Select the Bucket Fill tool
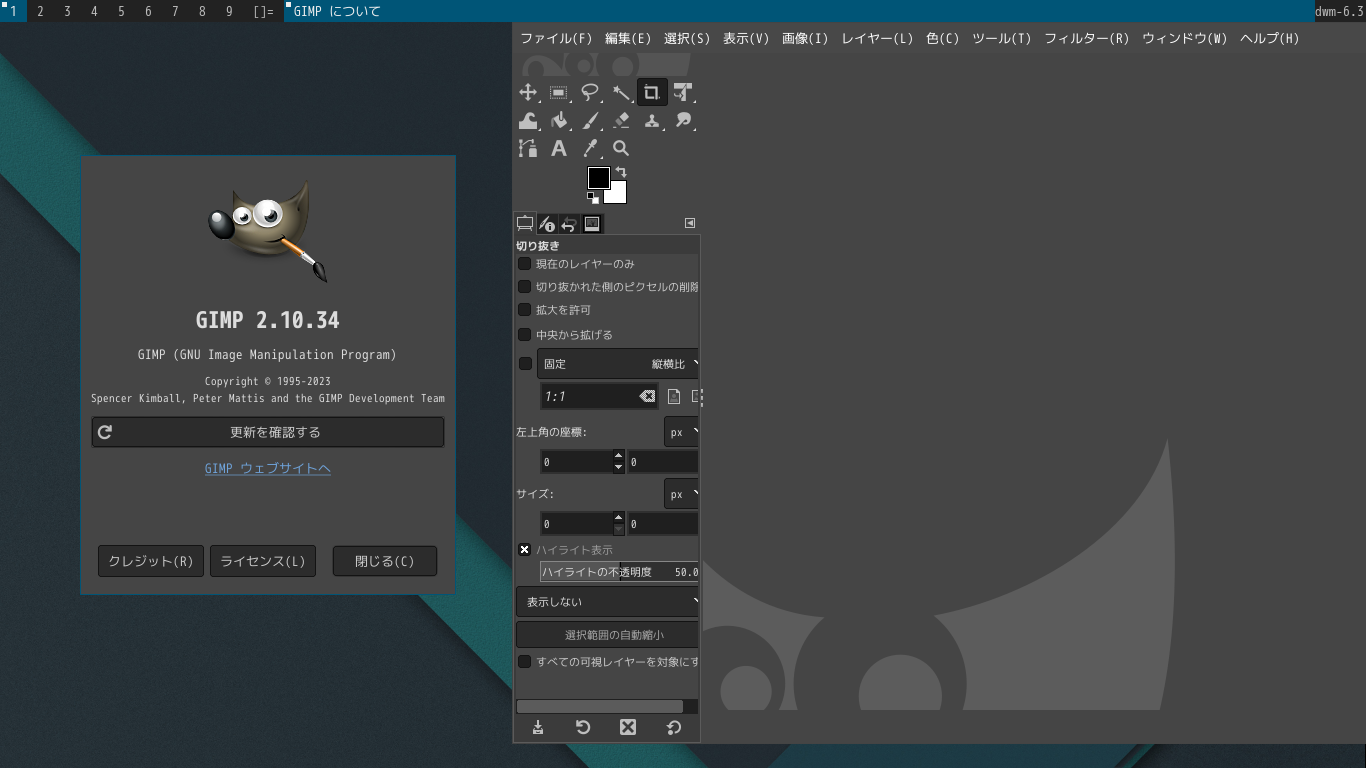The image size is (1366, 768). click(559, 121)
